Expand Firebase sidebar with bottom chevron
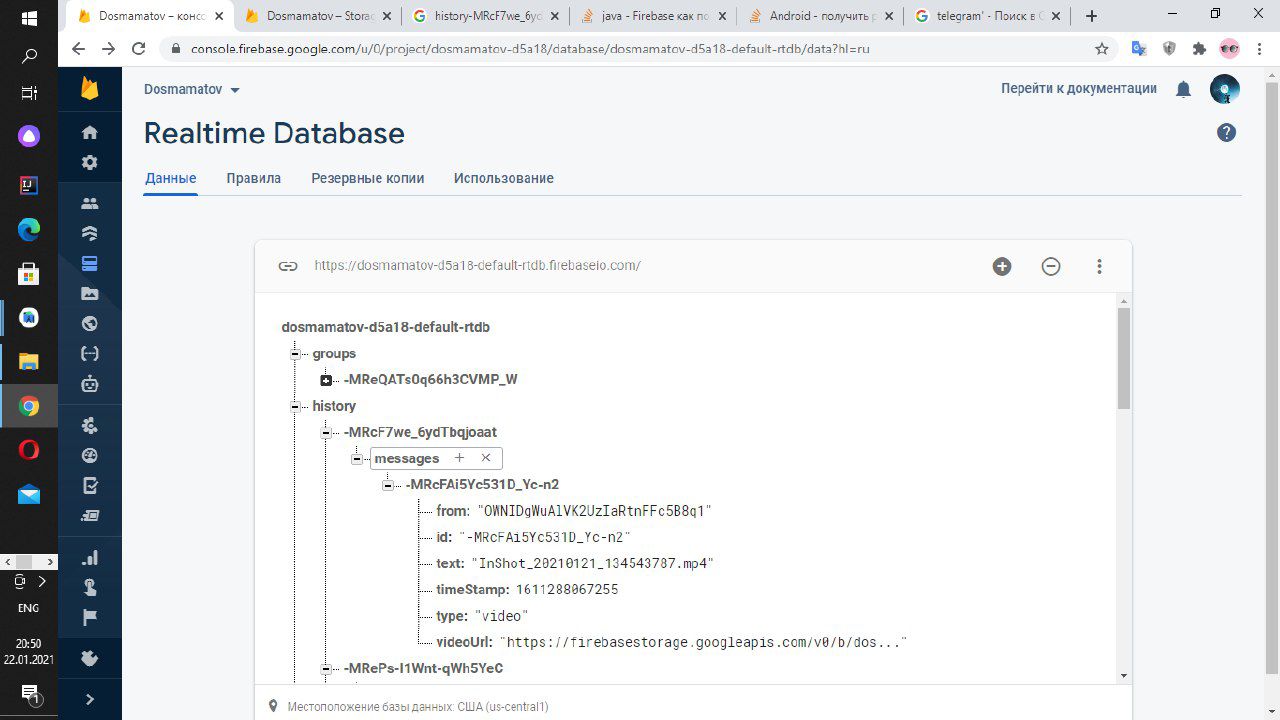Screen dimensions: 1280x720 pos(90,700)
